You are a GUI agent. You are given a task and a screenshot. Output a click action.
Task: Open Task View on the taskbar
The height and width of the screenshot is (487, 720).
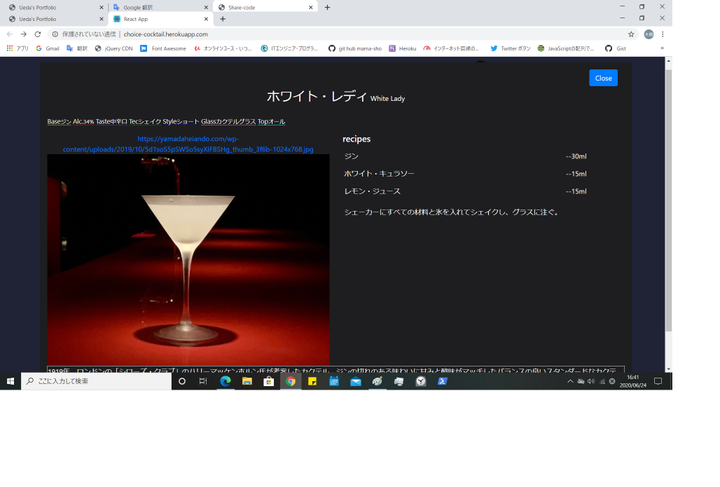(203, 381)
